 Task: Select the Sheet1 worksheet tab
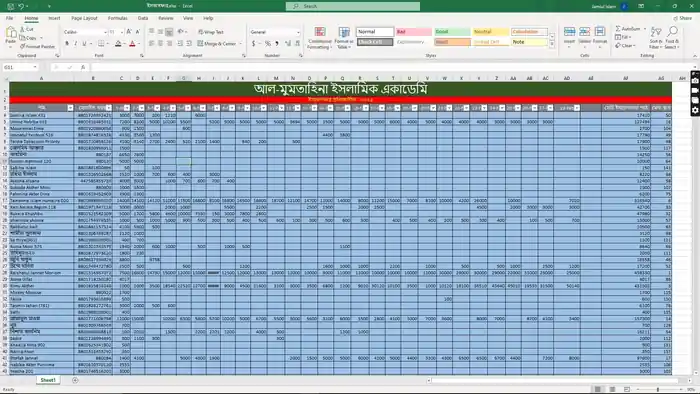48,380
